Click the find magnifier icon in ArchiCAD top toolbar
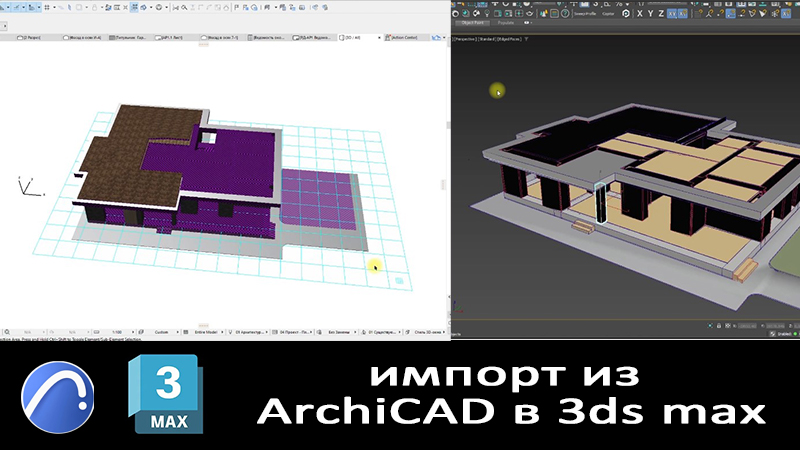The height and width of the screenshot is (450, 800). [184, 8]
